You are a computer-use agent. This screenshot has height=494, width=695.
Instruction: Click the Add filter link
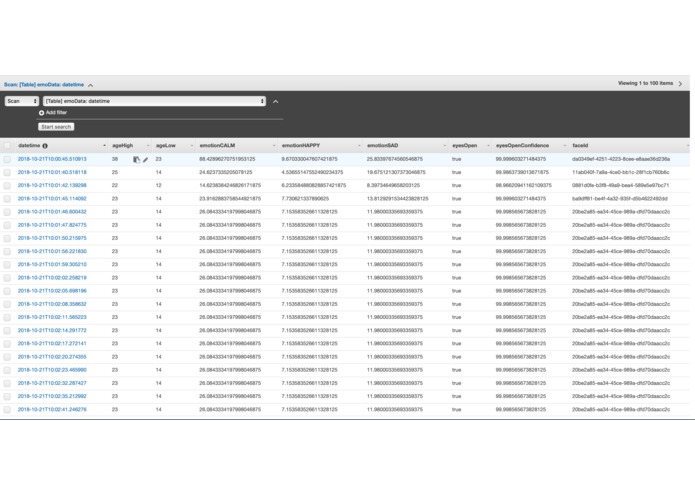[56, 113]
